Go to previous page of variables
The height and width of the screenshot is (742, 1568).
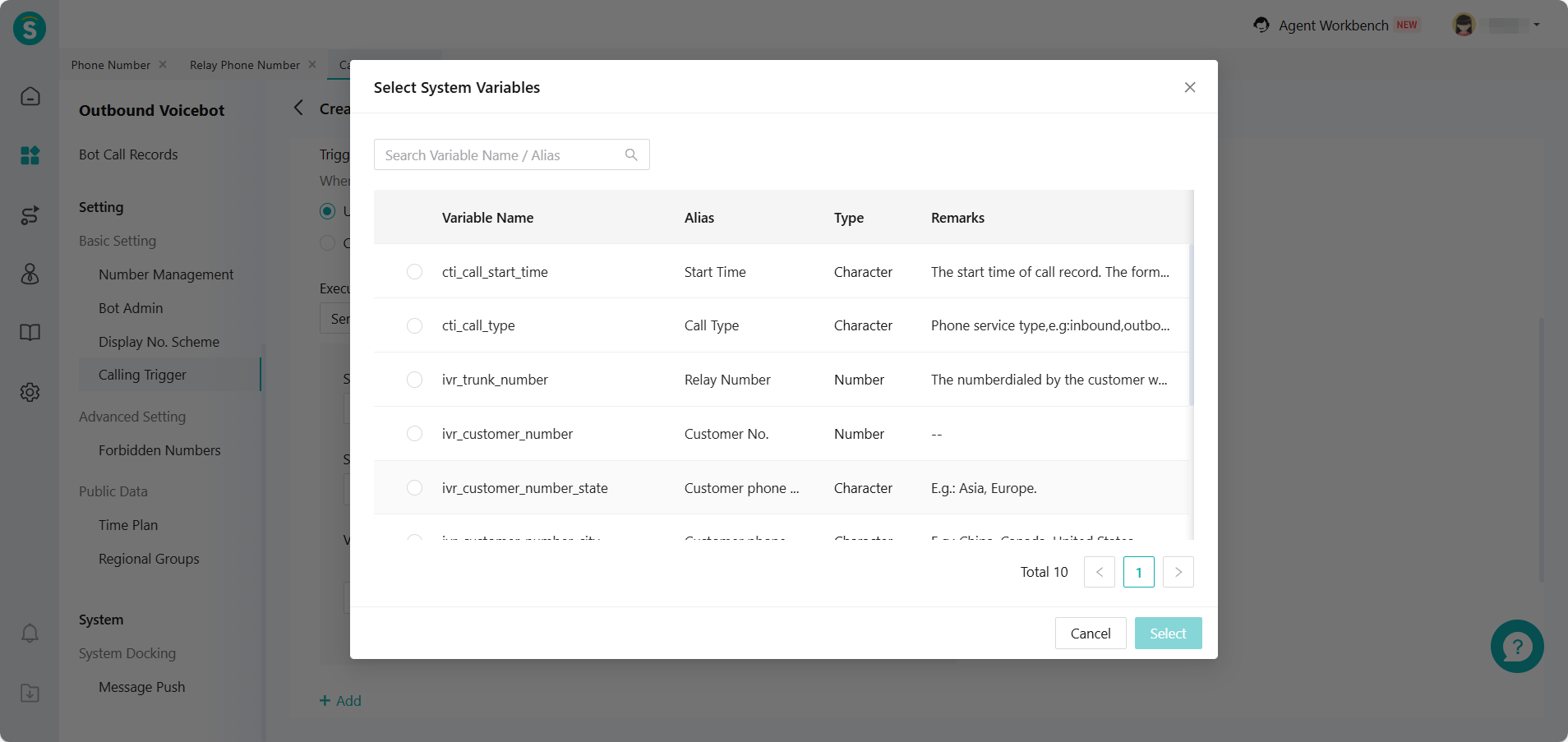tap(1099, 572)
